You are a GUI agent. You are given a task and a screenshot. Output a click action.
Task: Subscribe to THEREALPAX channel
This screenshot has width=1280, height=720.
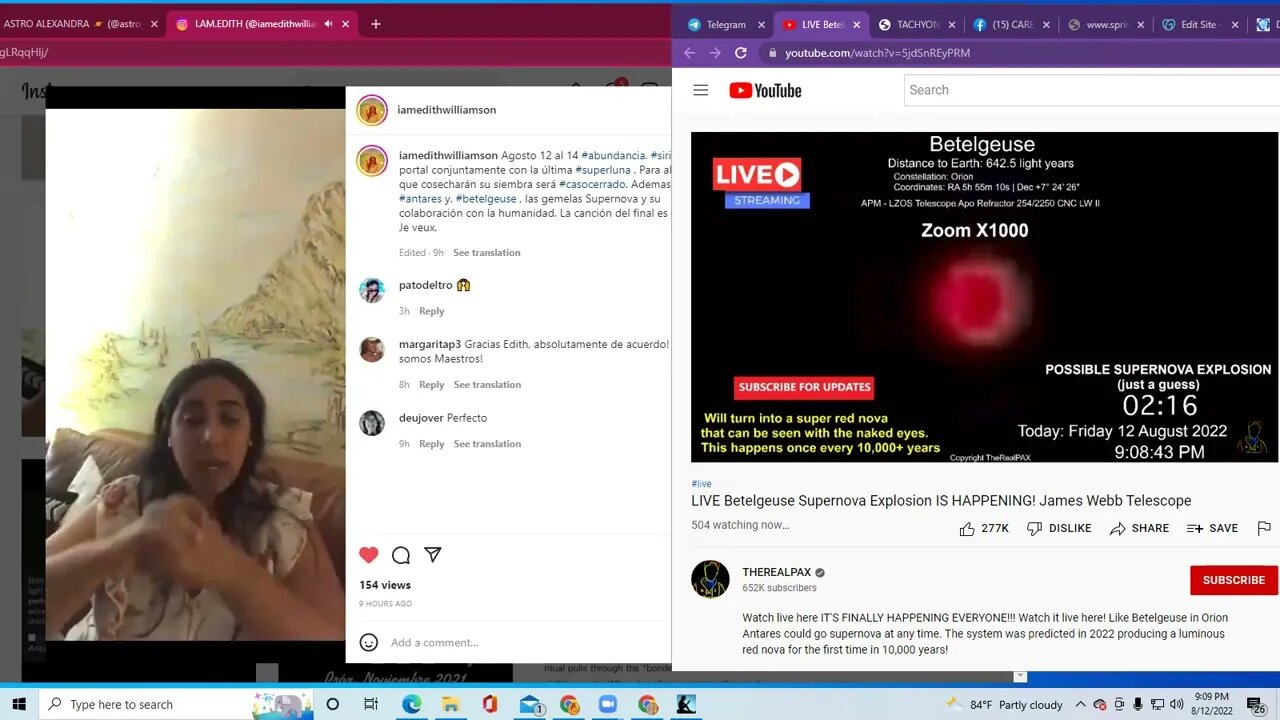point(1233,580)
